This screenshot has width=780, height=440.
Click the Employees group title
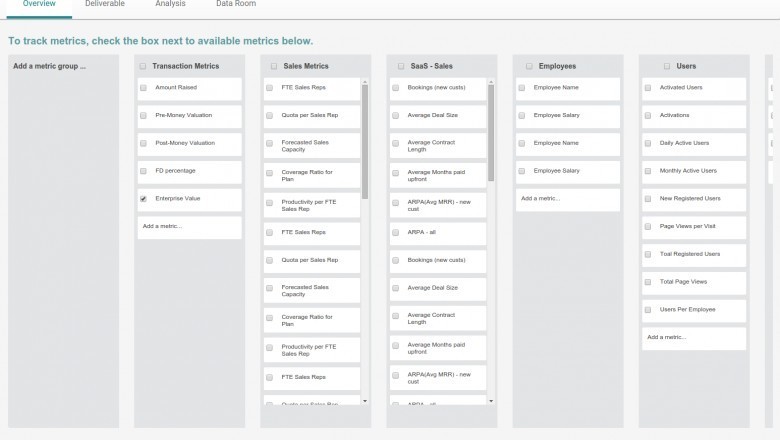[557, 66]
